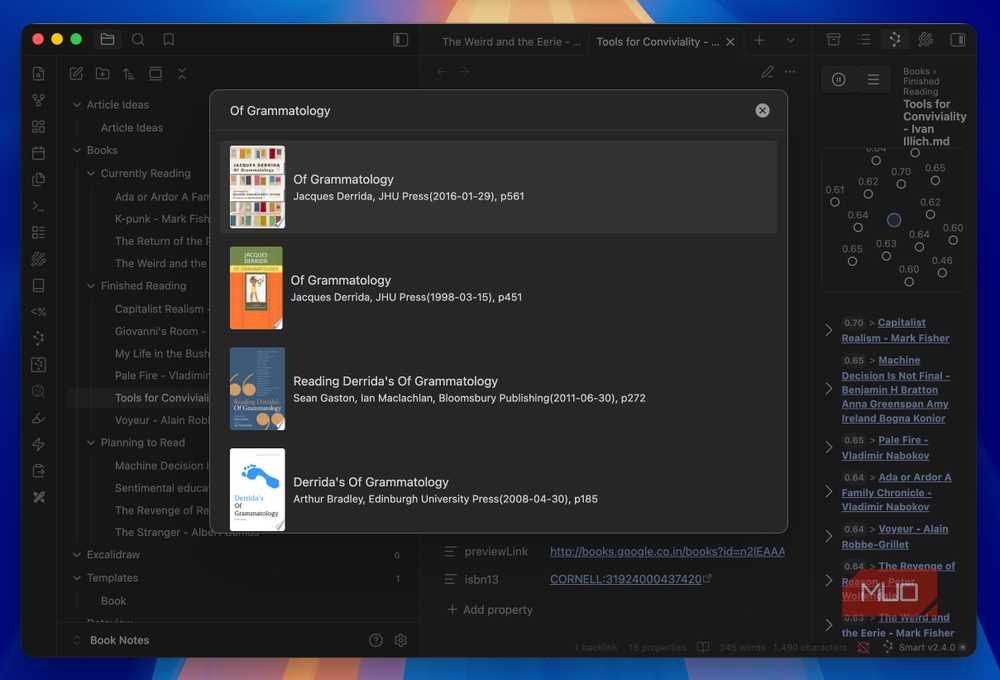Collapse all folders icon in explorer
Screen dimensions: 1000x680
[182, 73]
